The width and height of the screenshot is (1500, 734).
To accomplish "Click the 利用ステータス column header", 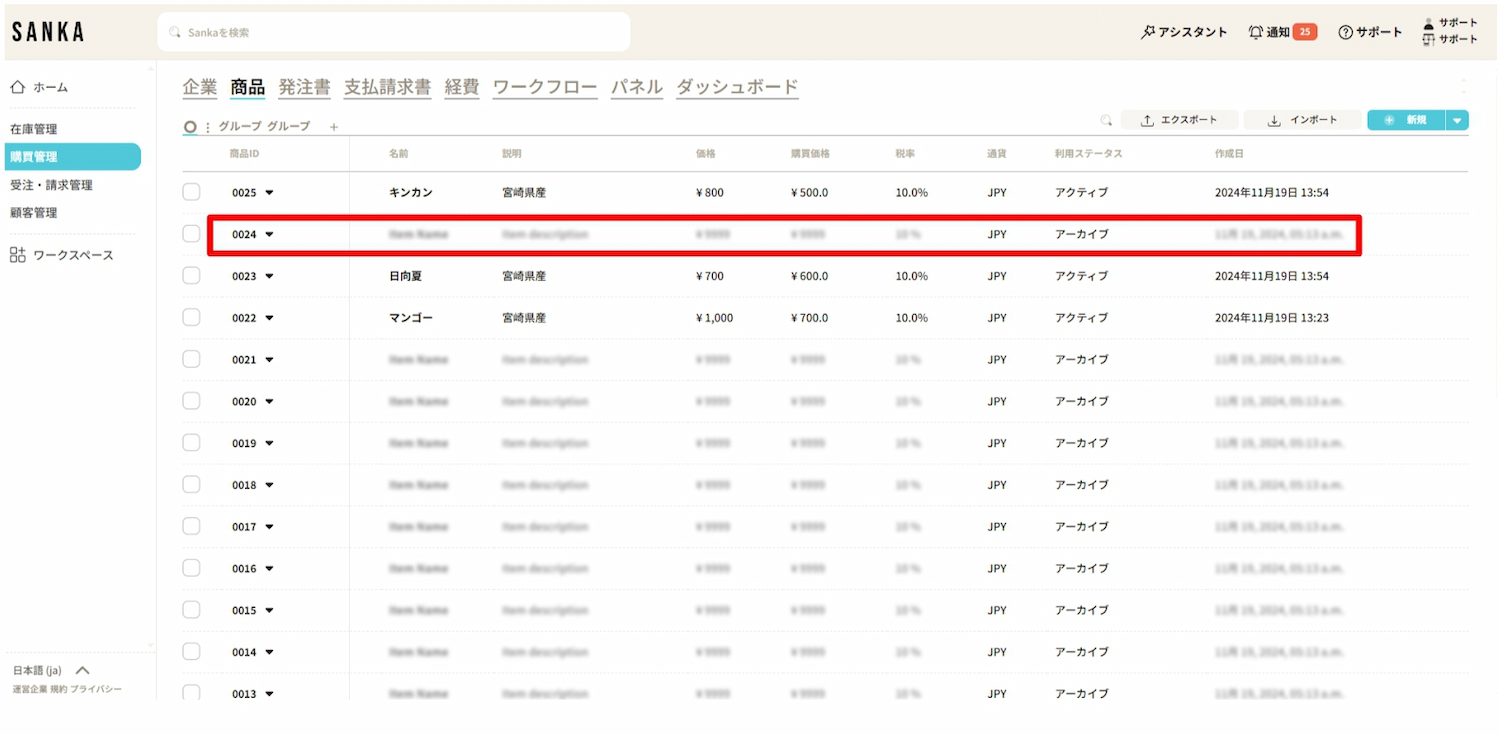I will point(1089,154).
